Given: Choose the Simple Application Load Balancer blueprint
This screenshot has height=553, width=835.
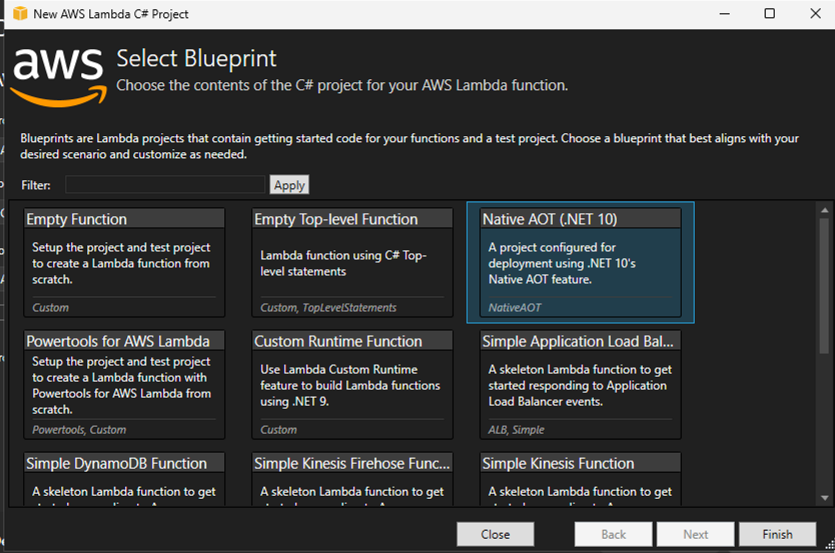Looking at the screenshot, I should pyautogui.click(x=580, y=384).
